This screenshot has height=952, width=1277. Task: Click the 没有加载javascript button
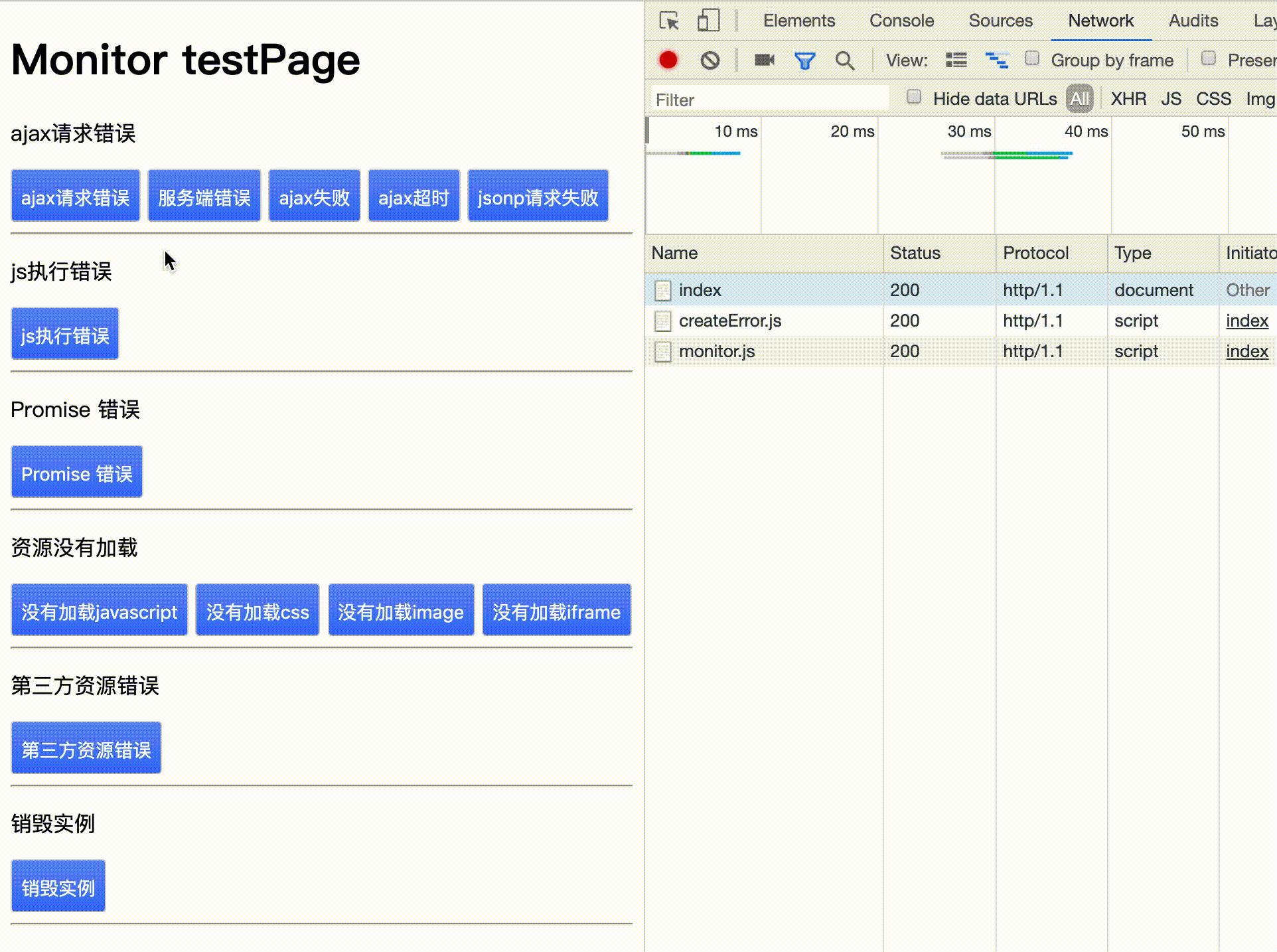tap(100, 609)
